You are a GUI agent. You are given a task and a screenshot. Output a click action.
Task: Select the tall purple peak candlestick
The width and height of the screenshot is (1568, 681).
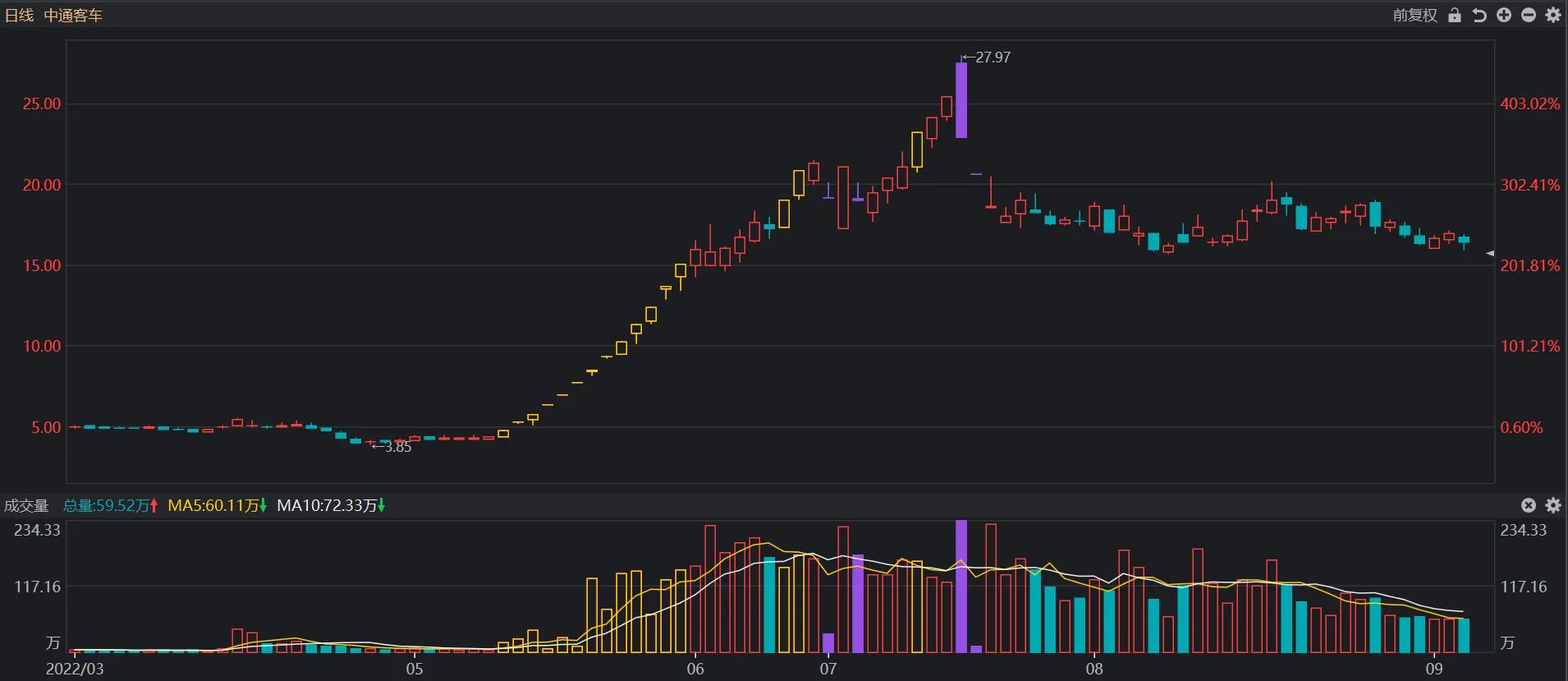coord(961,100)
